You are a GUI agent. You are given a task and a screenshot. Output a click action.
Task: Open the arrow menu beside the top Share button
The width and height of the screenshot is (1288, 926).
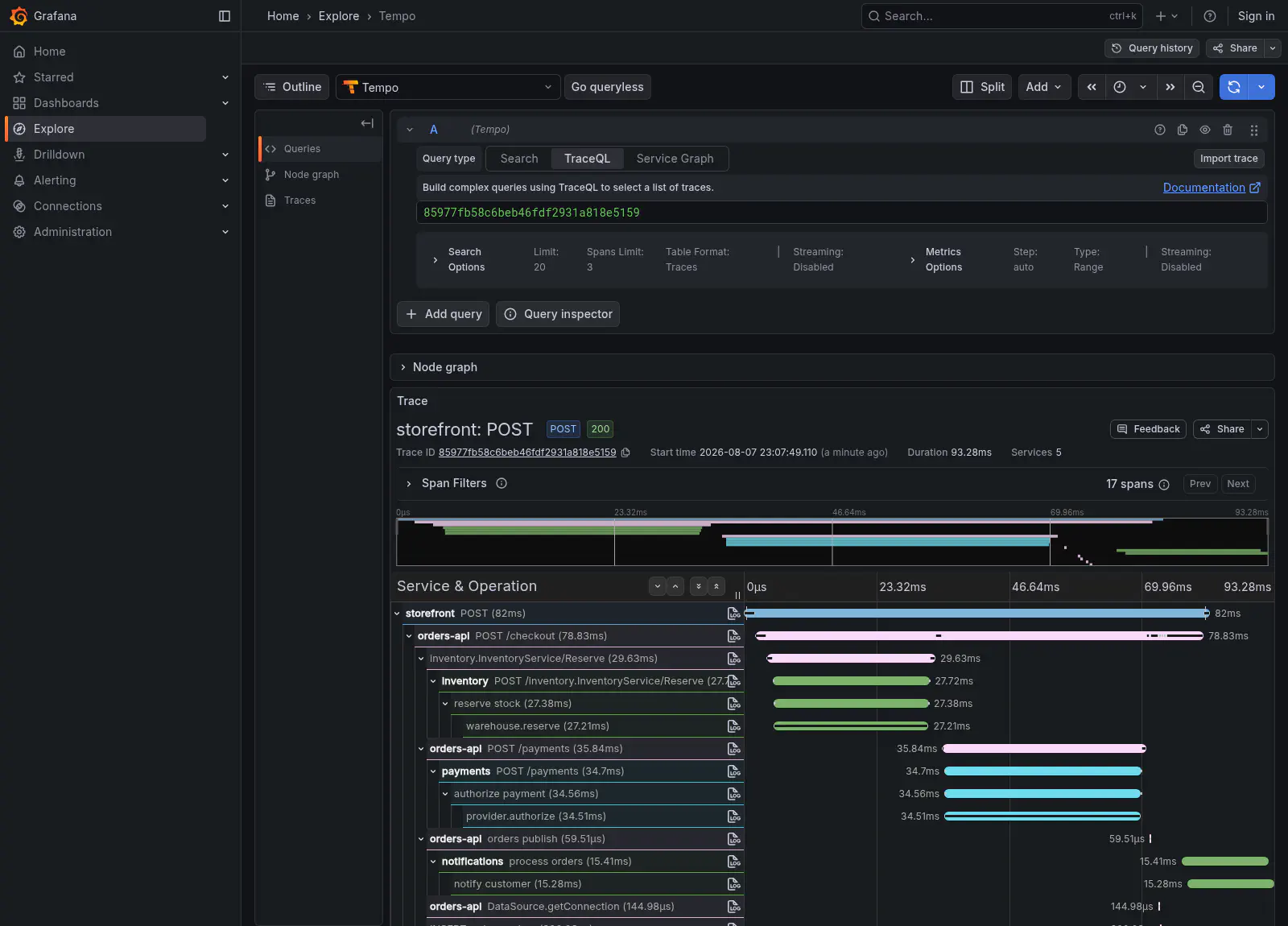(1273, 48)
